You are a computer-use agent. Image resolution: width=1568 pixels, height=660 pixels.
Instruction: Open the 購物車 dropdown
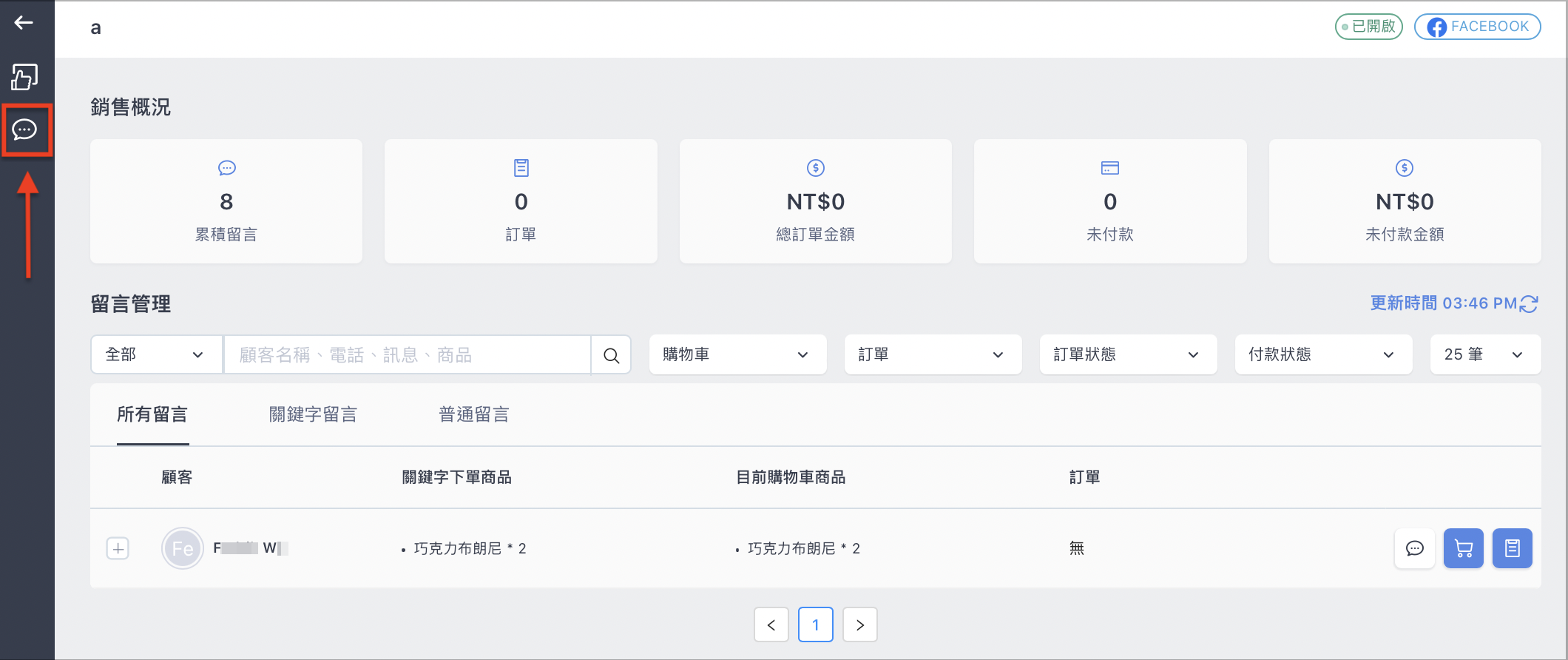[x=737, y=354]
